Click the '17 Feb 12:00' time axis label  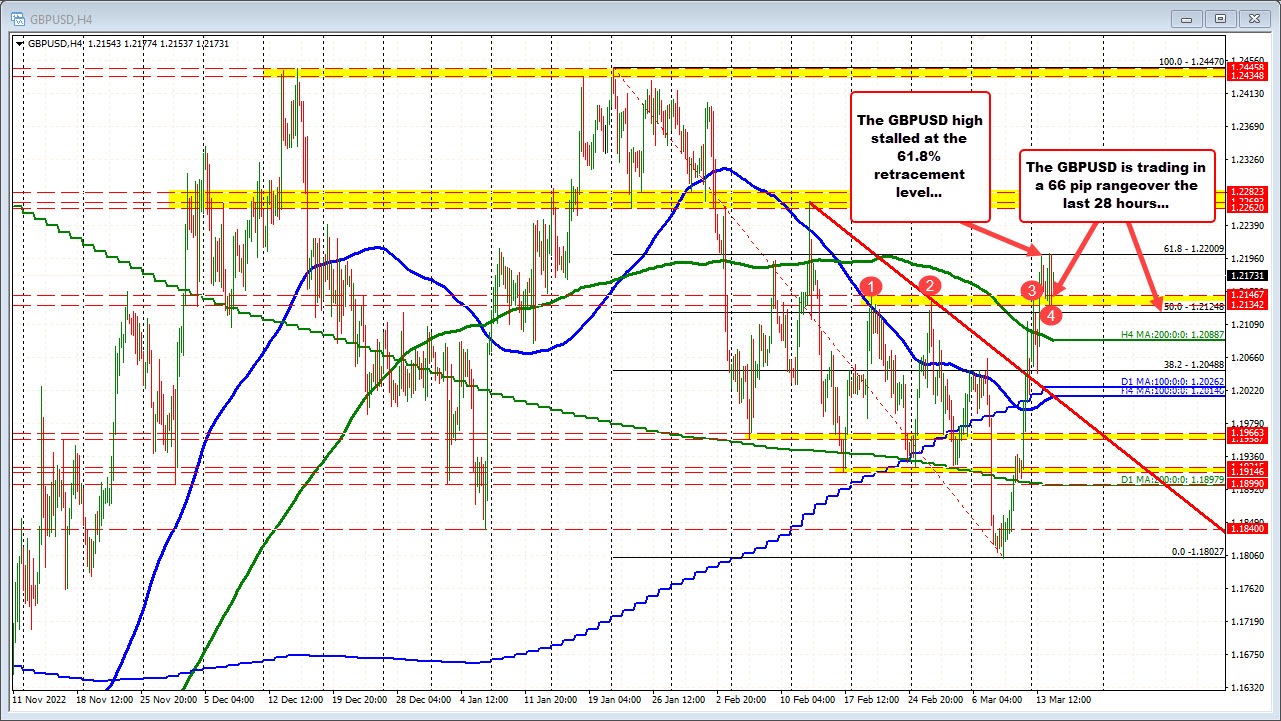872,700
